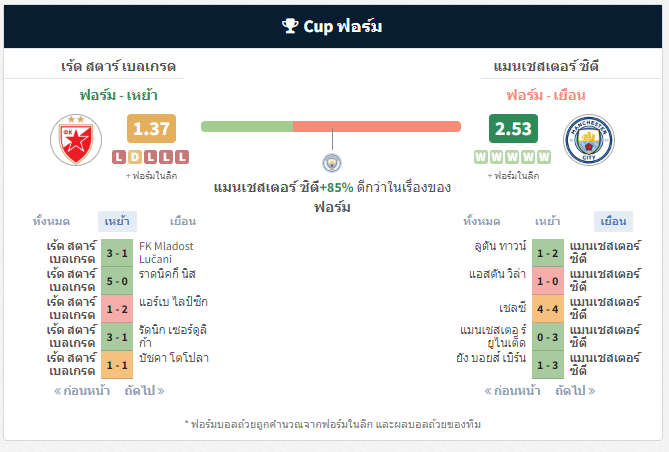
Task: Click the green-red form comparison bar
Action: [x=331, y=126]
